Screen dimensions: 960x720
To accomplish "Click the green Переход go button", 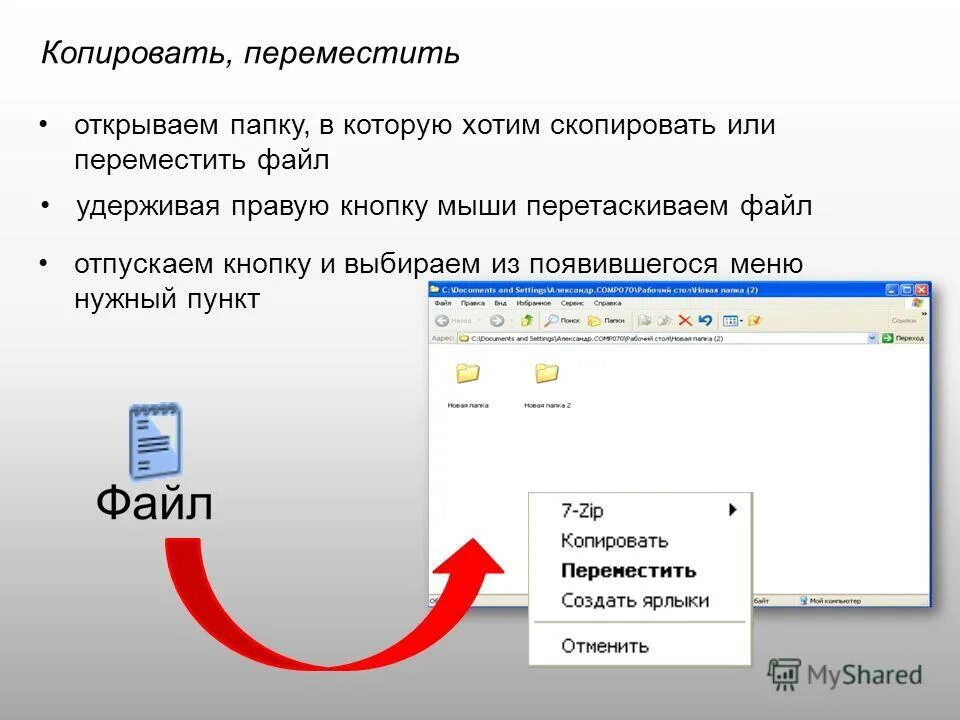I will 903,338.
